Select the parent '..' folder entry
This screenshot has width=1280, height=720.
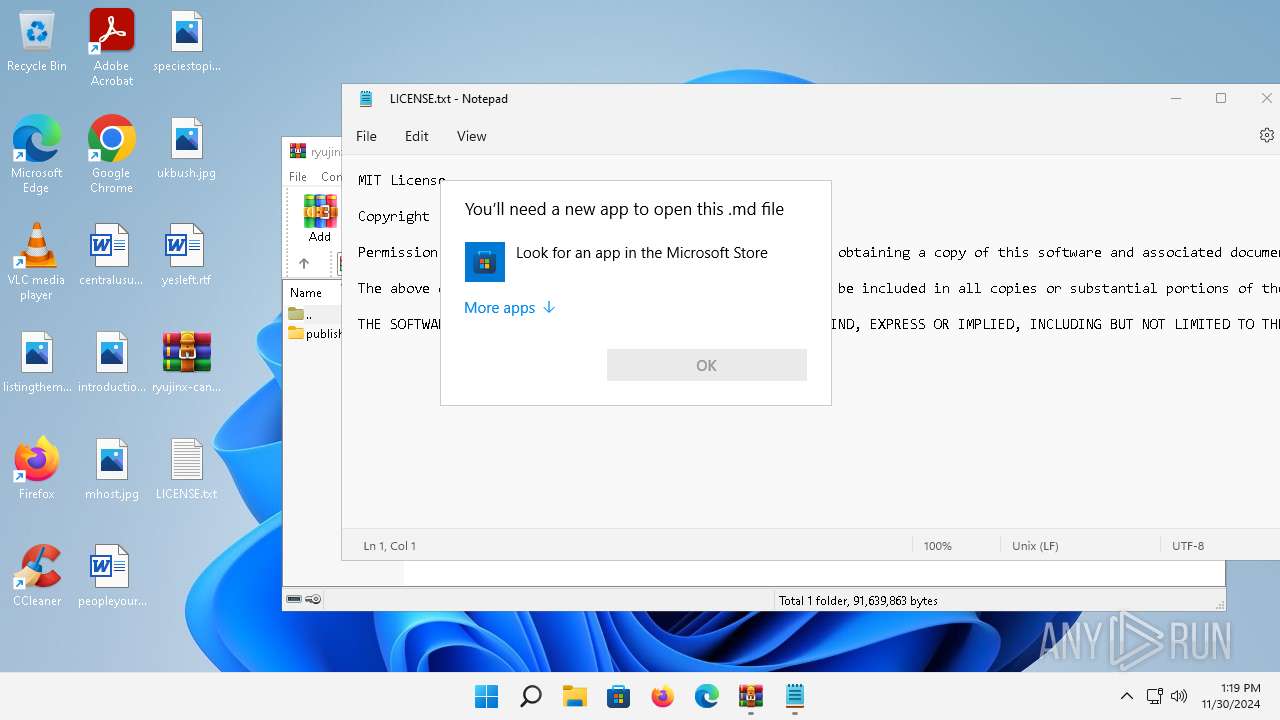coord(301,314)
